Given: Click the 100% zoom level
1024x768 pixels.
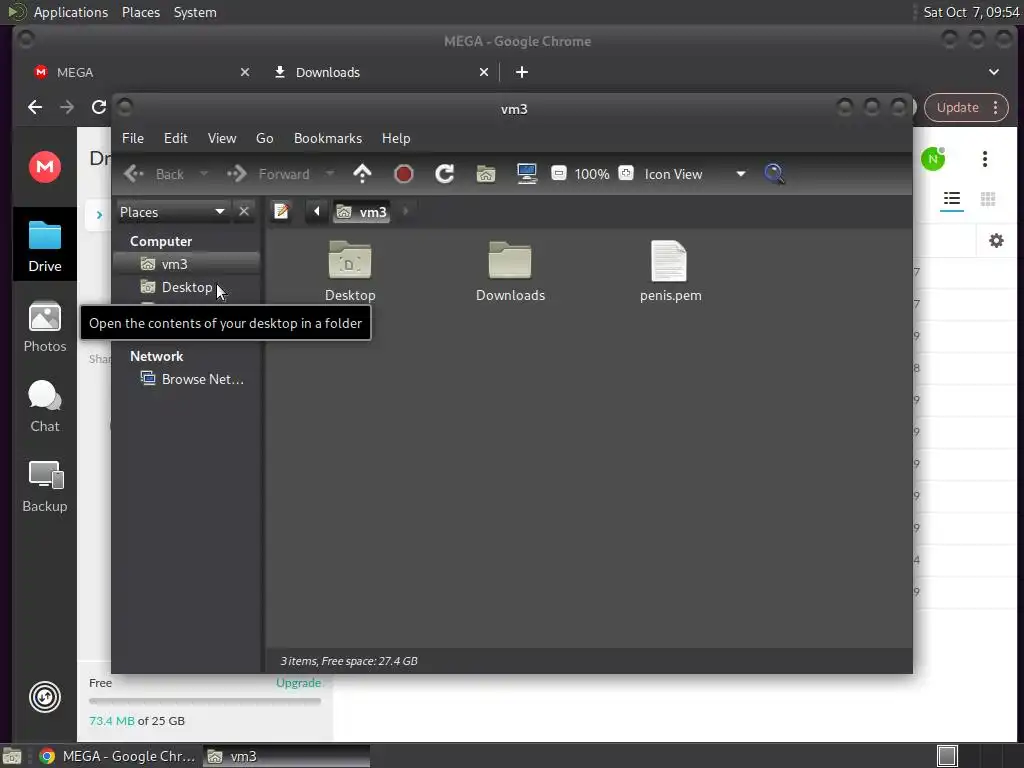Looking at the screenshot, I should coord(592,174).
